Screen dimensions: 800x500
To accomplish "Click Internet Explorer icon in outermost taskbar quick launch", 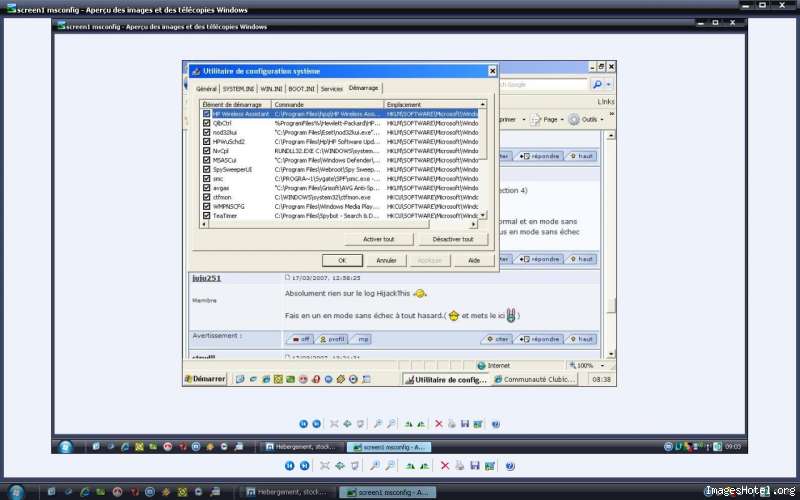I will click(x=85, y=492).
